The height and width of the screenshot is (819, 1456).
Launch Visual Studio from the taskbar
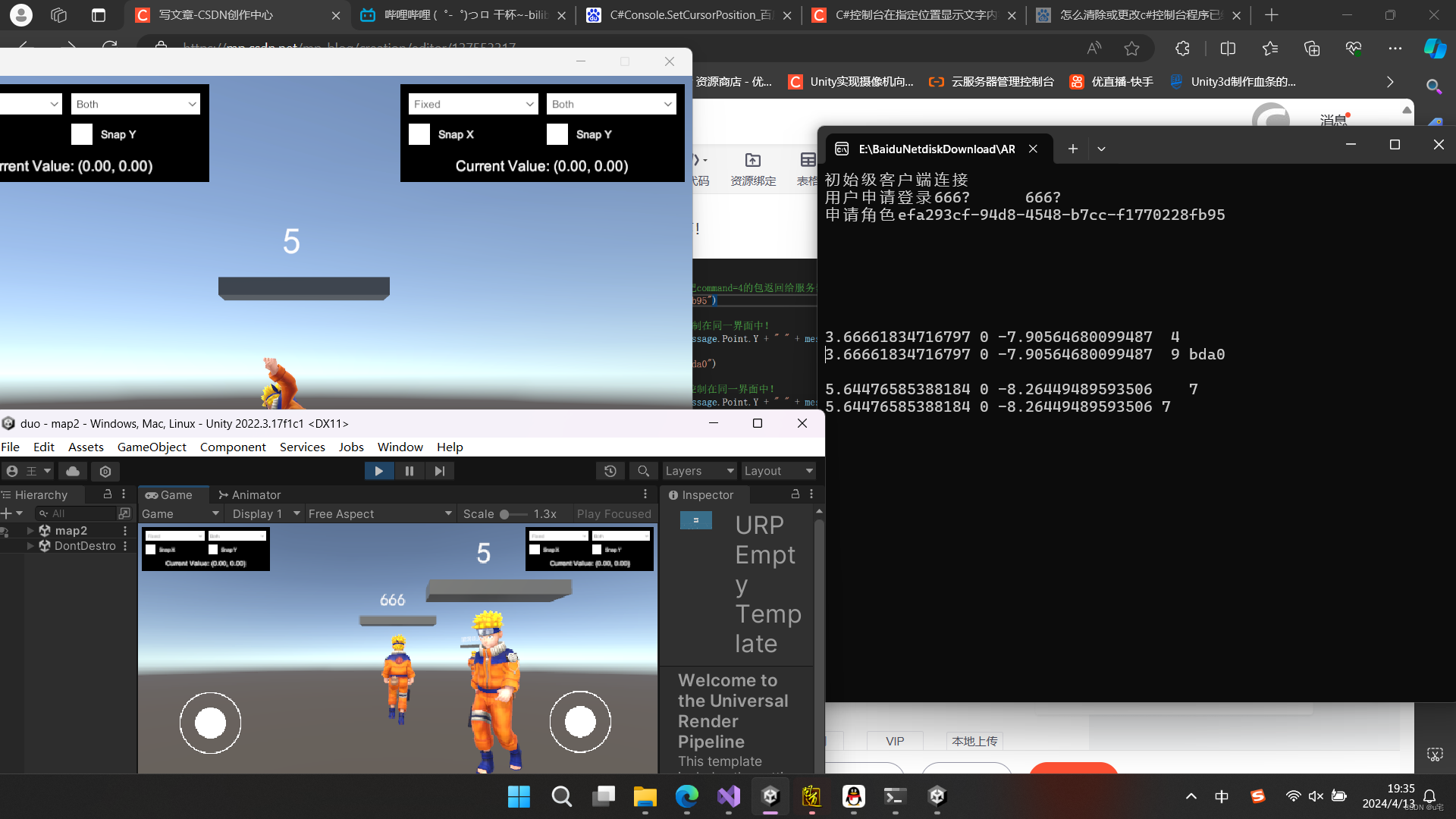pyautogui.click(x=729, y=796)
